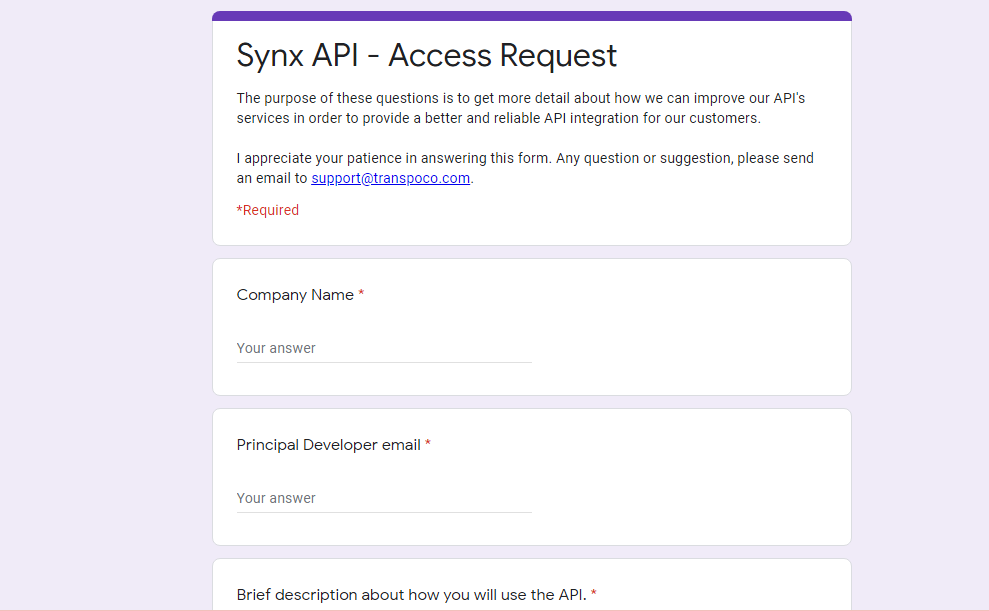Click the asterisk after the API description question
This screenshot has height=611, width=989.
point(594,593)
